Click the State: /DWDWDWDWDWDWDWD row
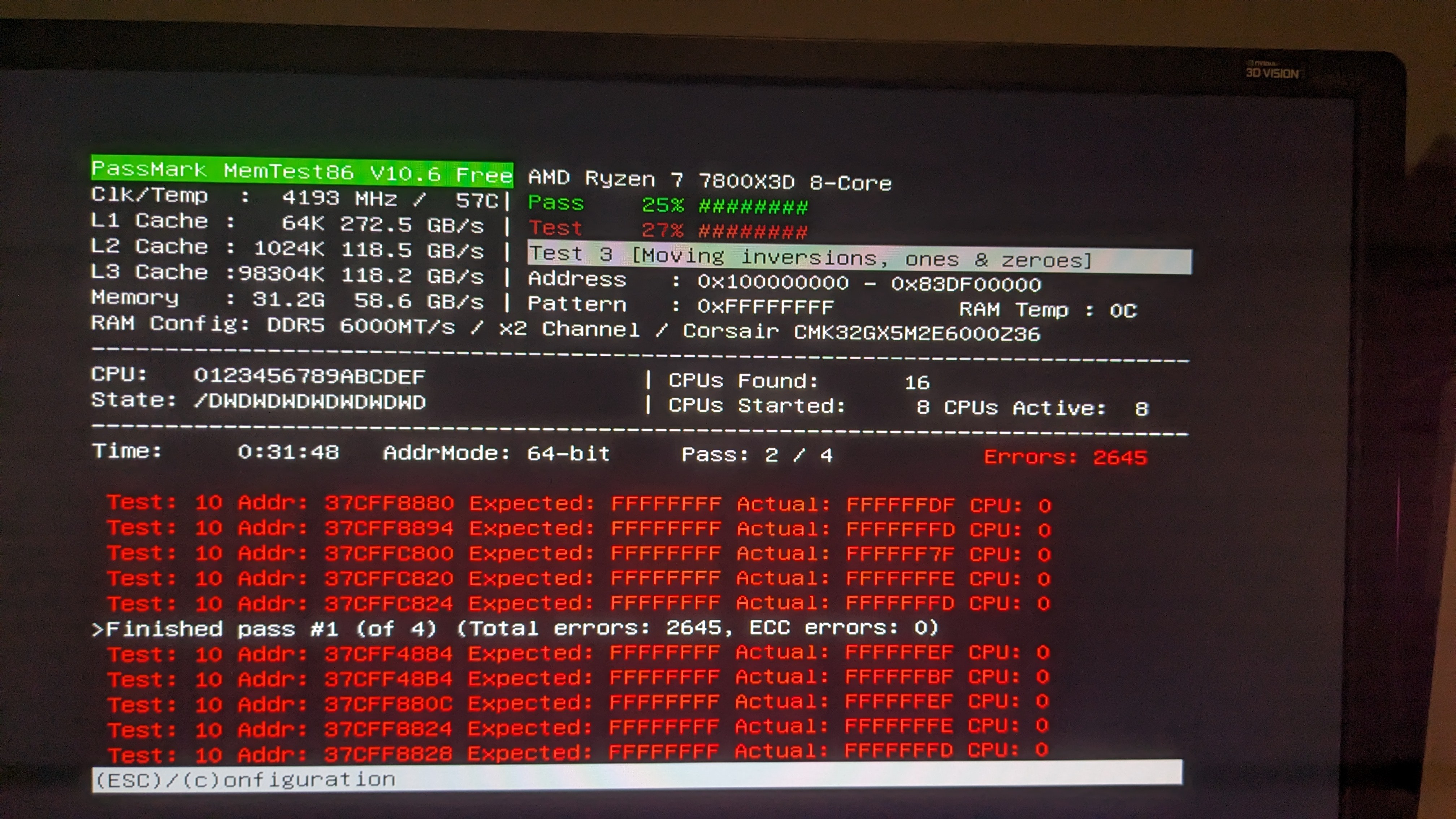 pyautogui.click(x=258, y=401)
